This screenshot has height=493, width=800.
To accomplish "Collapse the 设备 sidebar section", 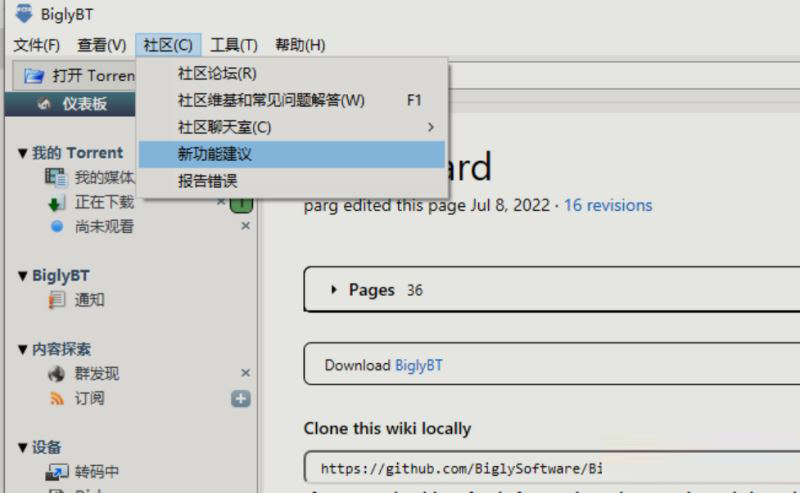I will (22, 448).
